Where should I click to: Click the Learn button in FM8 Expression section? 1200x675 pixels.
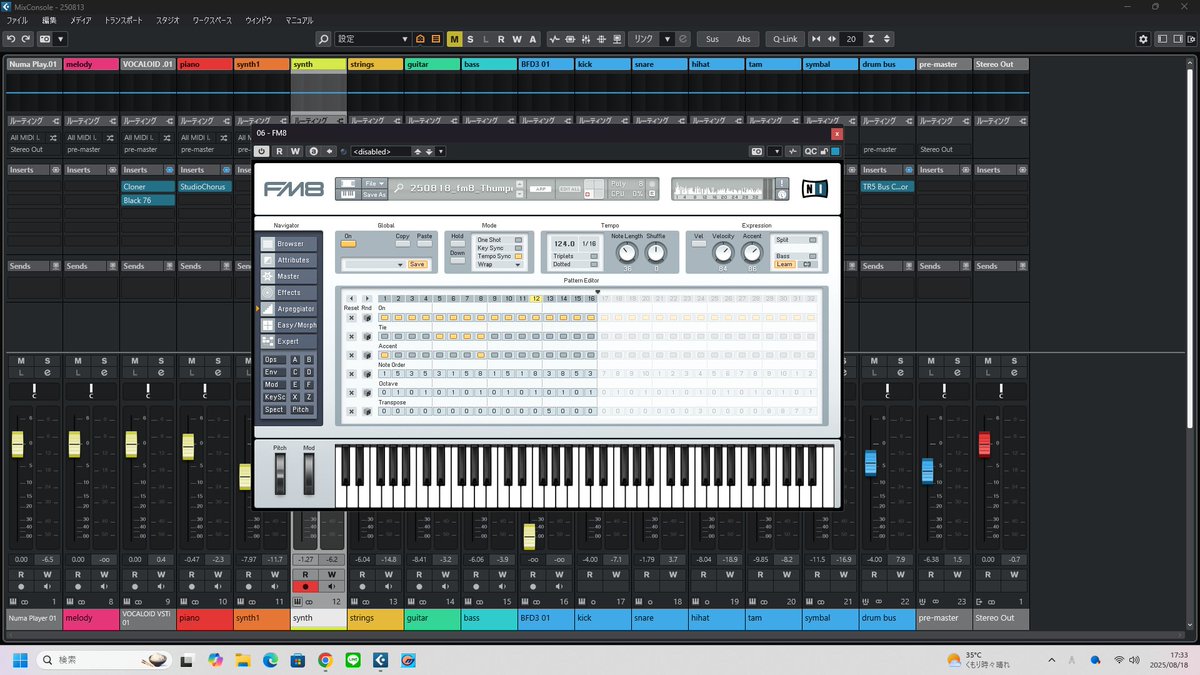pos(786,264)
